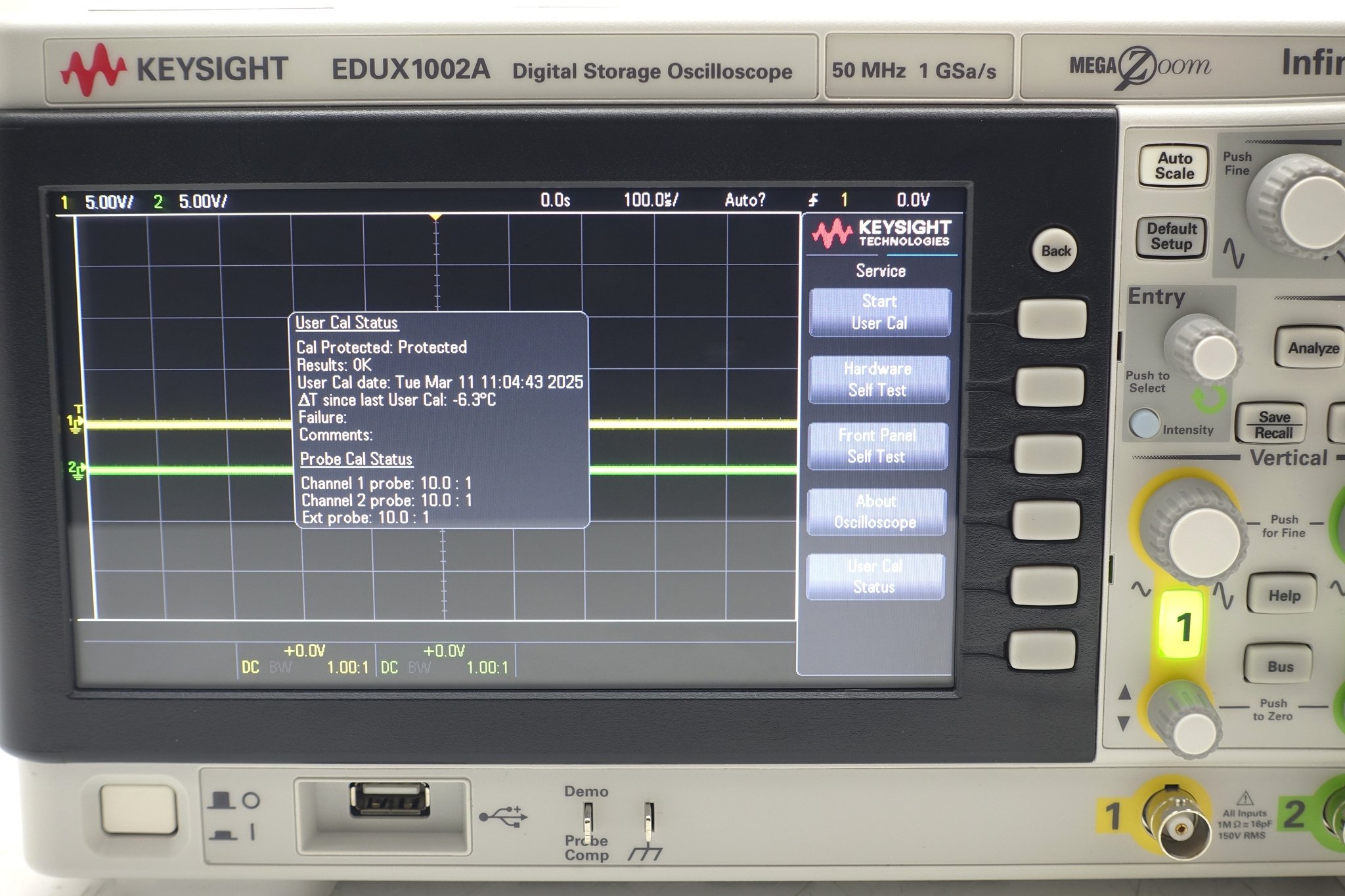Tap the yellow channel 1 DC coupling indicator

click(250, 668)
